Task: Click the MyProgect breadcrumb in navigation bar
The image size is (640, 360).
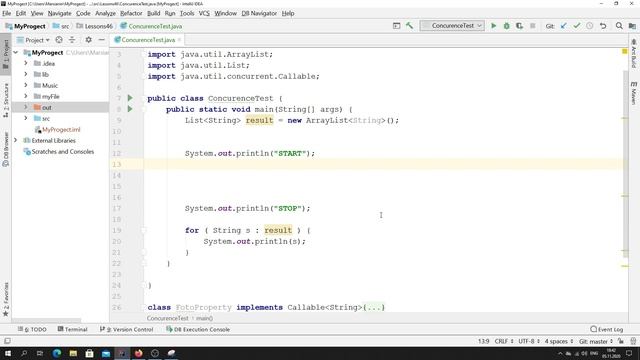Action: (x=25, y=26)
